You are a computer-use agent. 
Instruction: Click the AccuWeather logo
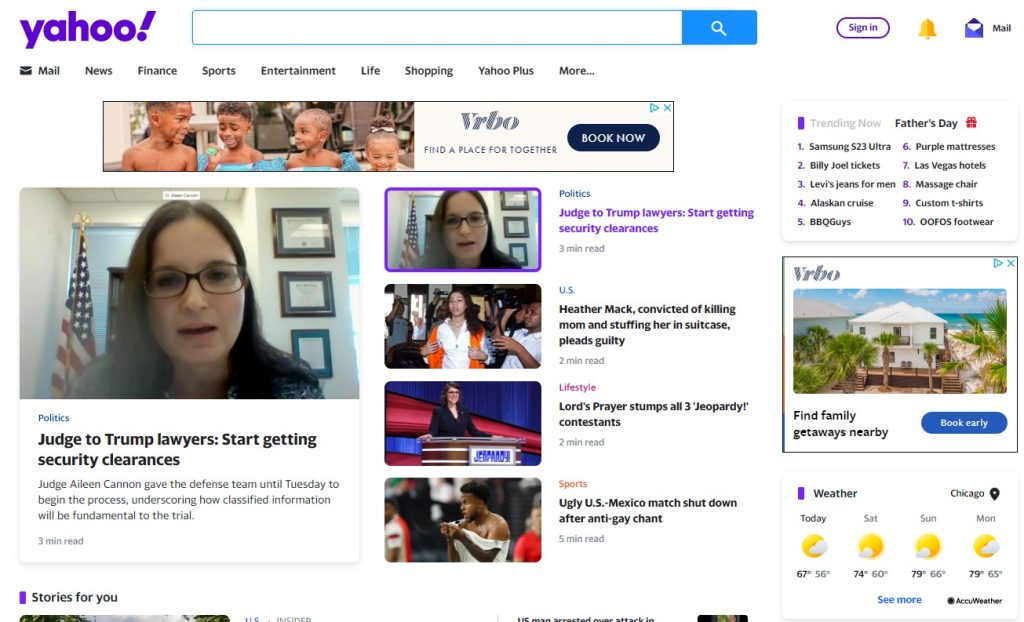(x=975, y=599)
